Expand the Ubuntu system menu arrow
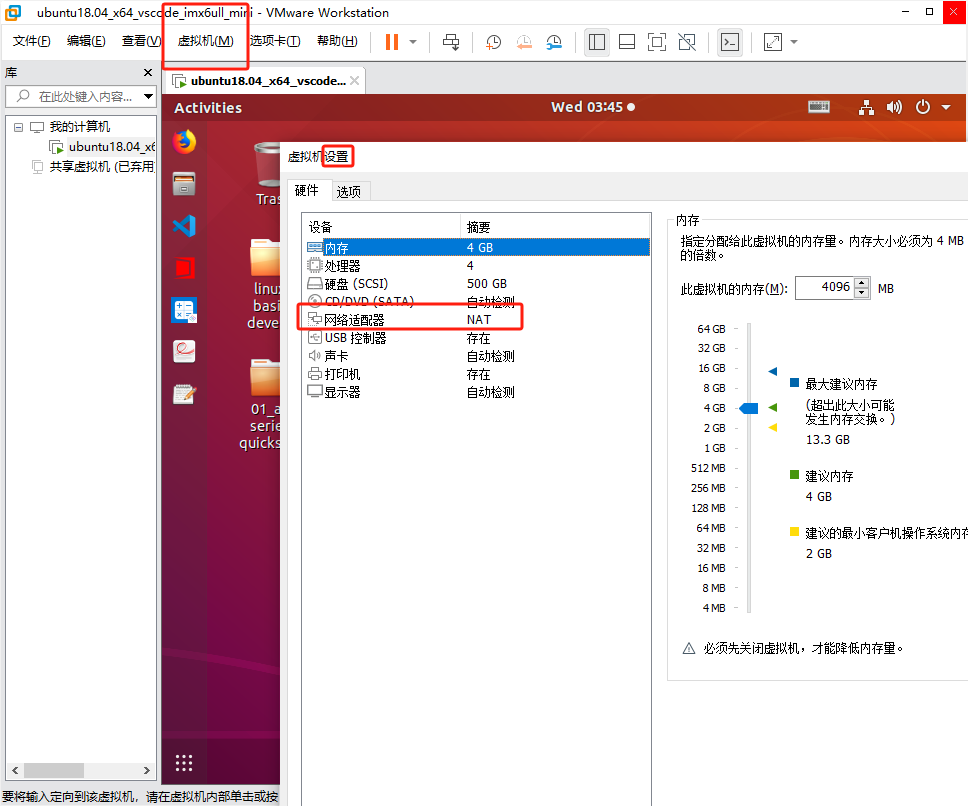This screenshot has height=806, width=968. 946,107
